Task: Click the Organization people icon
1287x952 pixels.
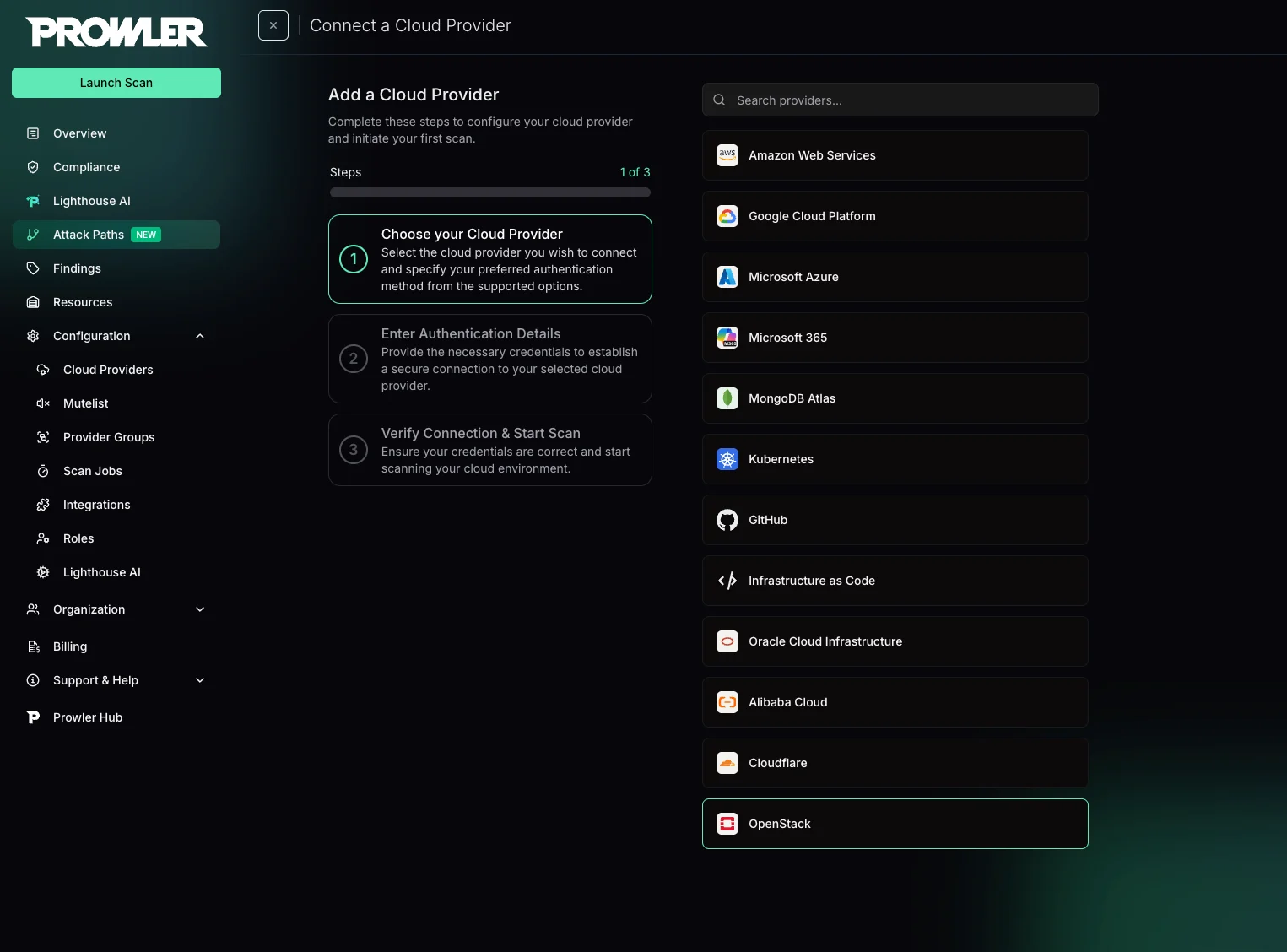Action: pyautogui.click(x=33, y=609)
